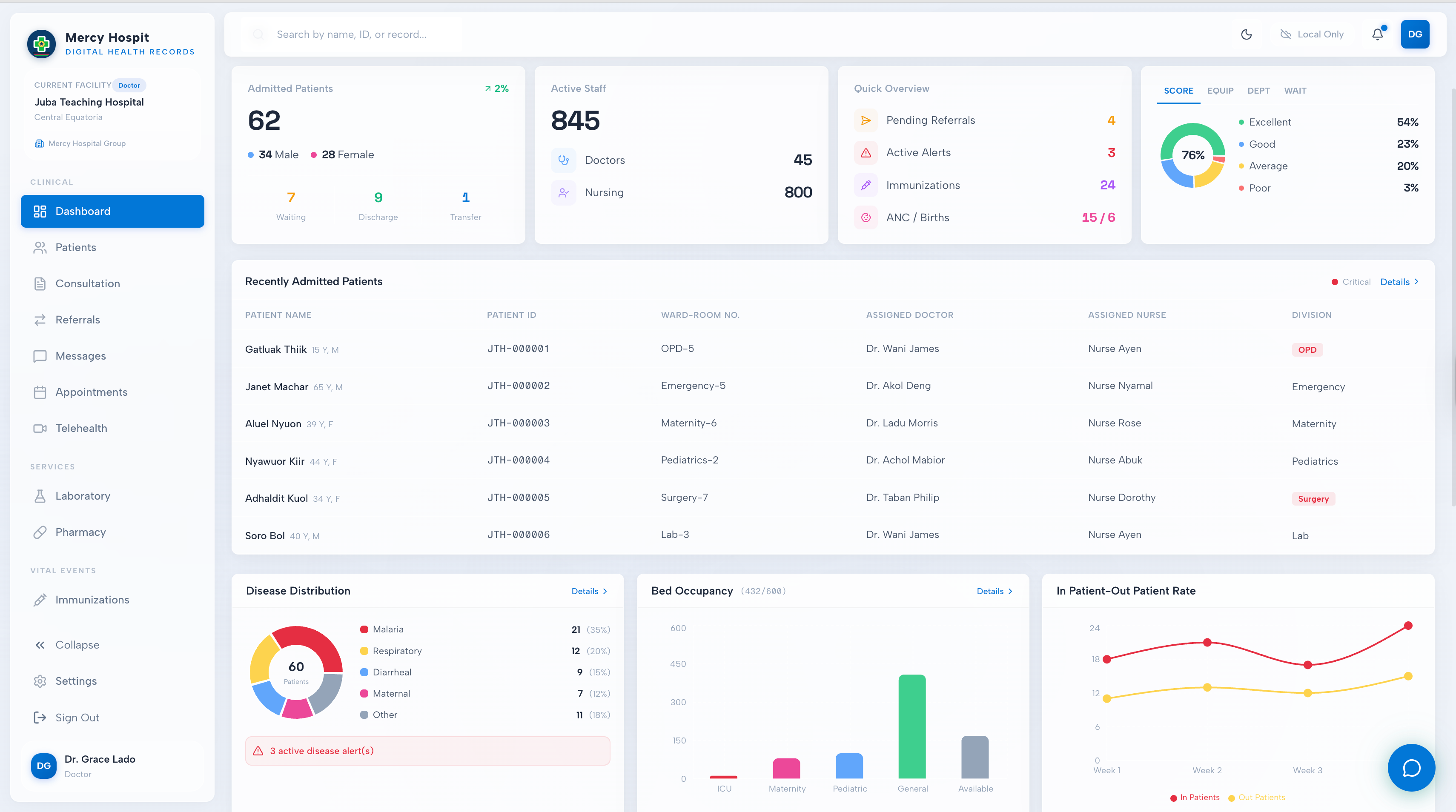Click Dr. Achol Mabior in table
1456x812 pixels.
tap(905, 460)
